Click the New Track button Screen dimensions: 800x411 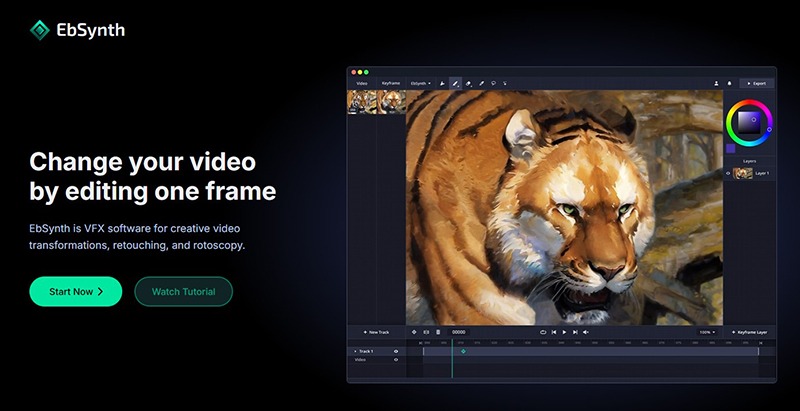coord(376,332)
